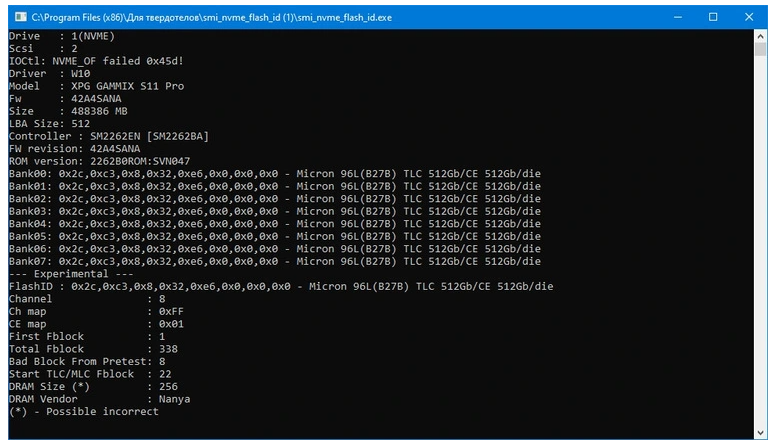The height and width of the screenshot is (445, 770).
Task: Click the 'Size : 488386 MB' line
Action: point(68,111)
